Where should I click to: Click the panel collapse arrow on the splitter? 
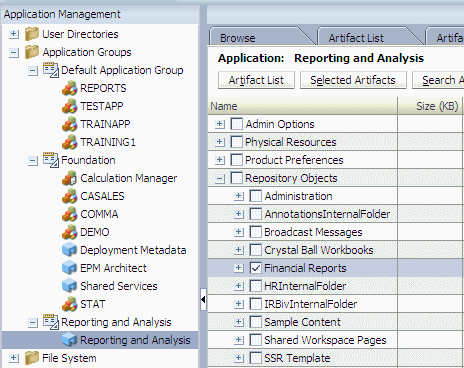coord(203,299)
